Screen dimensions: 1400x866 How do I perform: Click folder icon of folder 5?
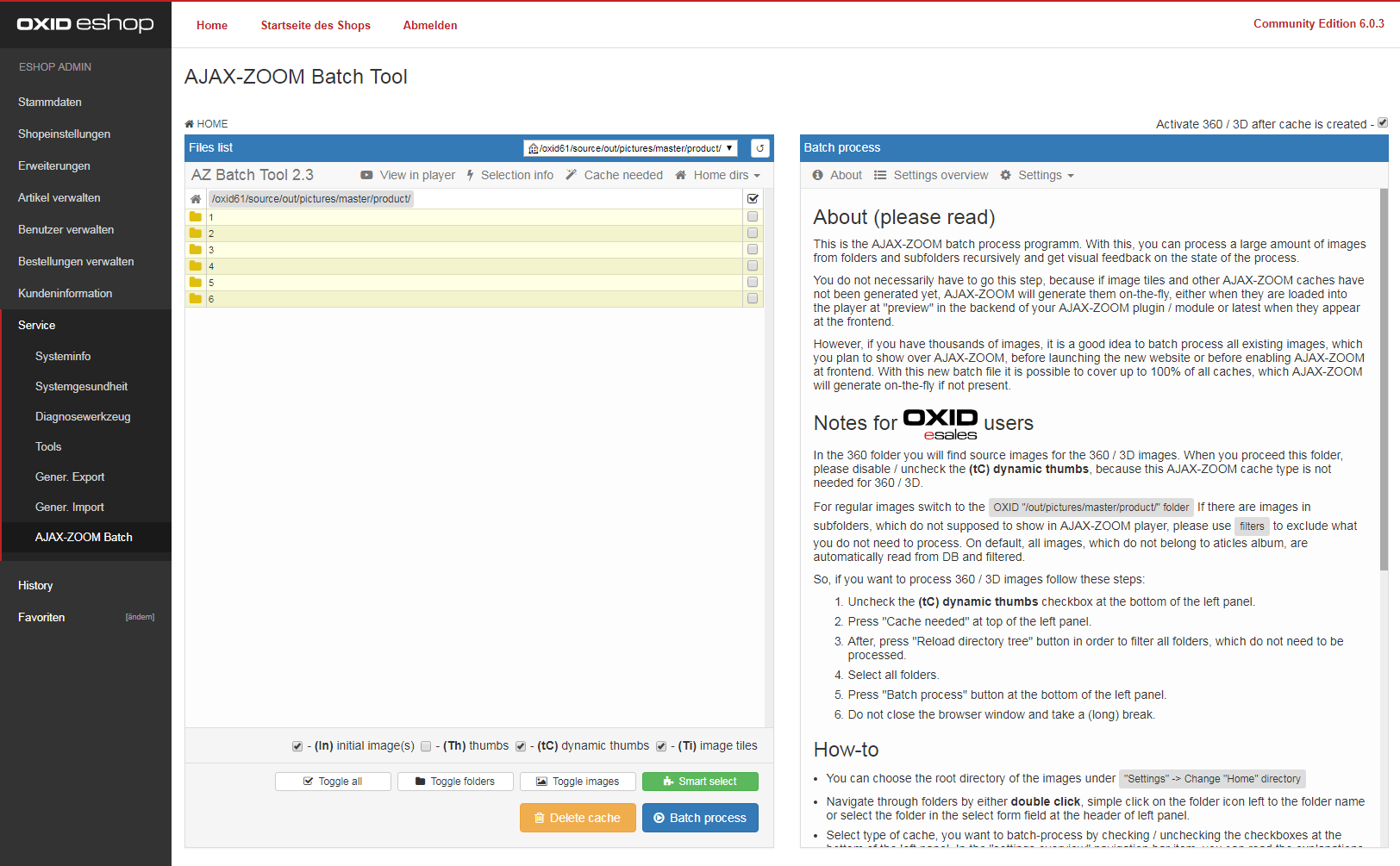click(x=196, y=283)
